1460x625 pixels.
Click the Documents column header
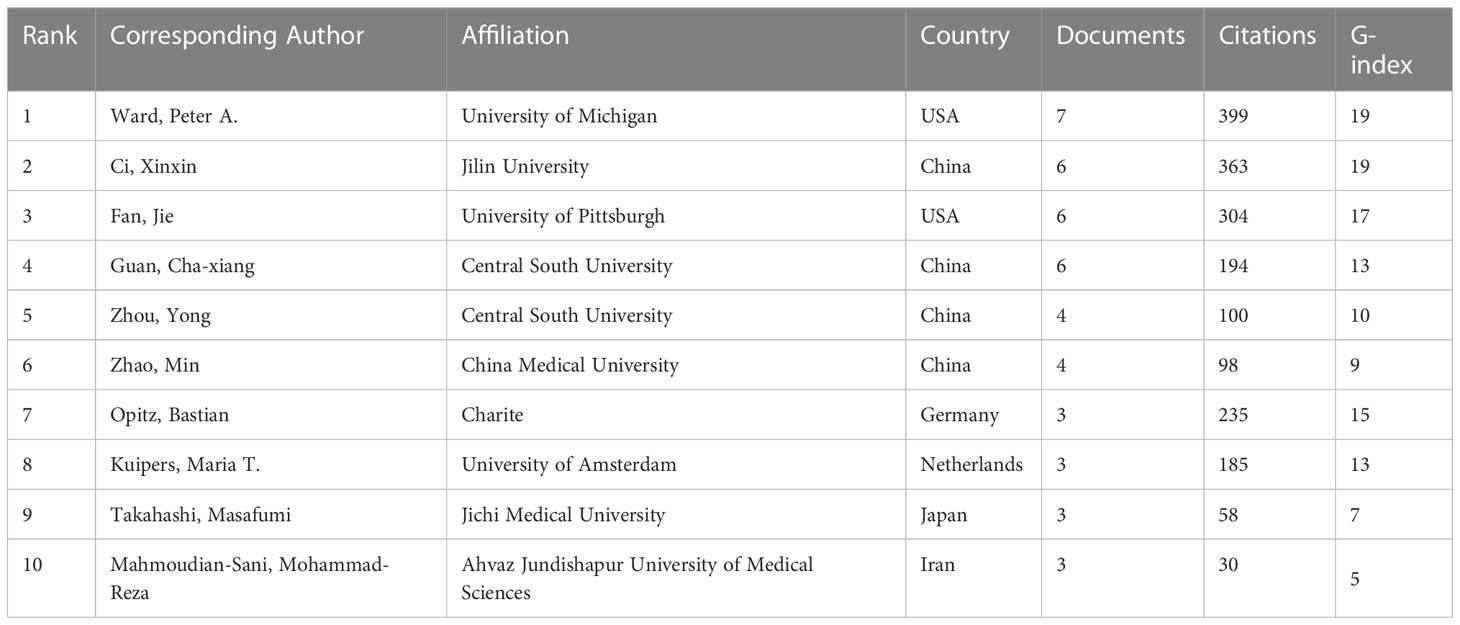click(x=1120, y=36)
